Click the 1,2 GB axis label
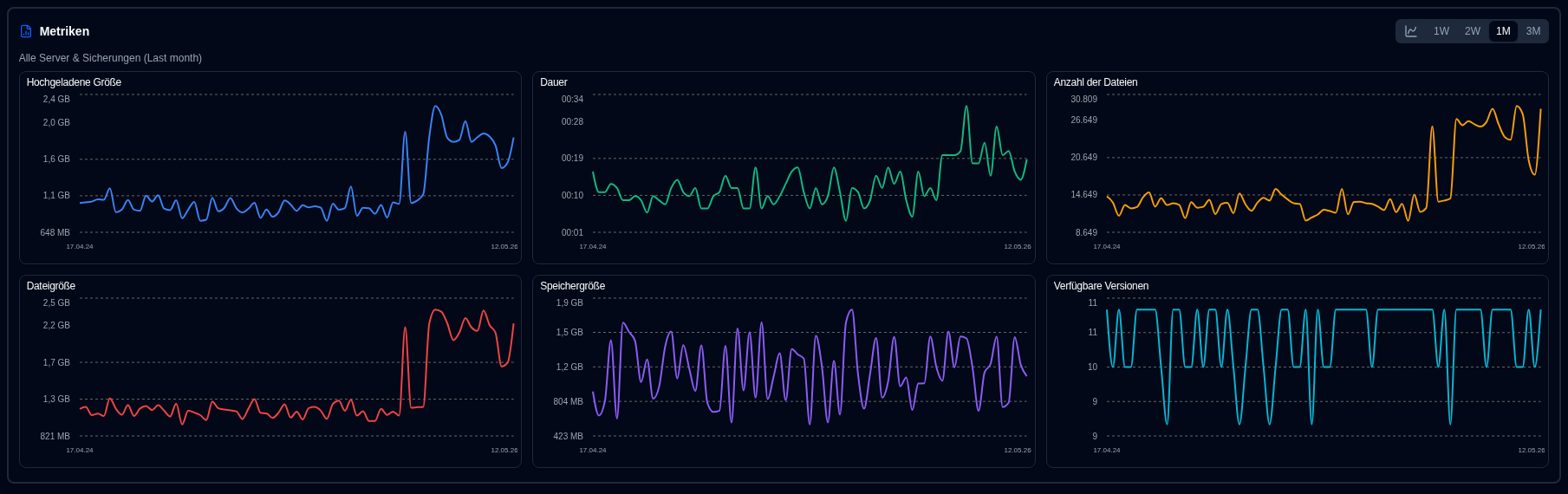 (569, 367)
